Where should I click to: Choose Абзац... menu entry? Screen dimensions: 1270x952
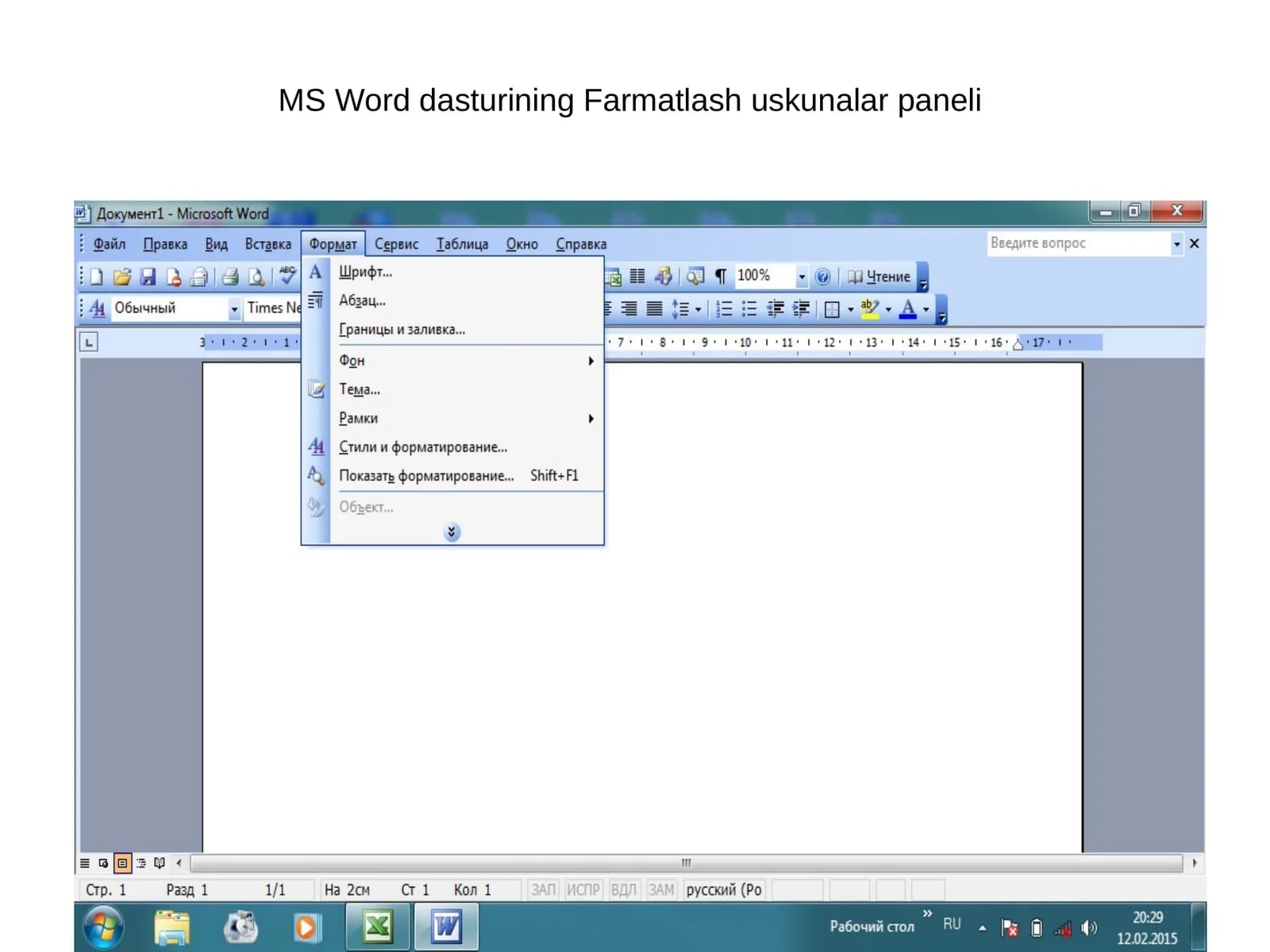coord(452,301)
